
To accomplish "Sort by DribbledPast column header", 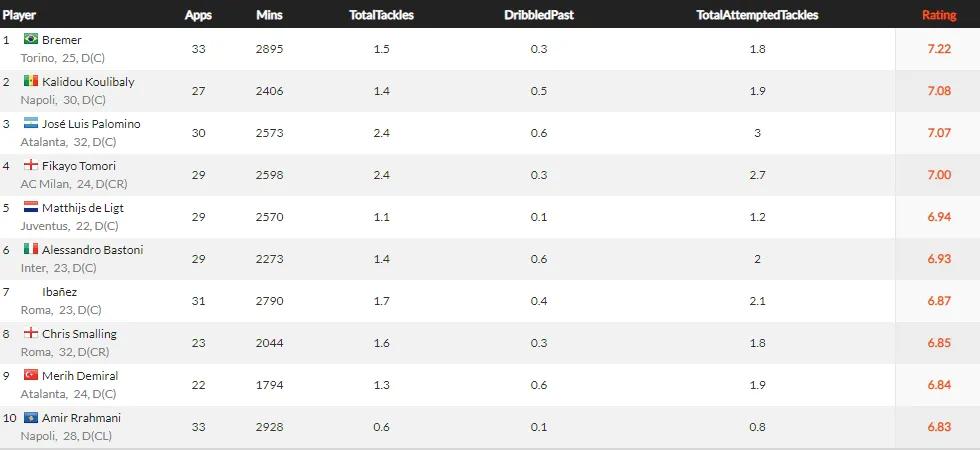I will pyautogui.click(x=538, y=15).
